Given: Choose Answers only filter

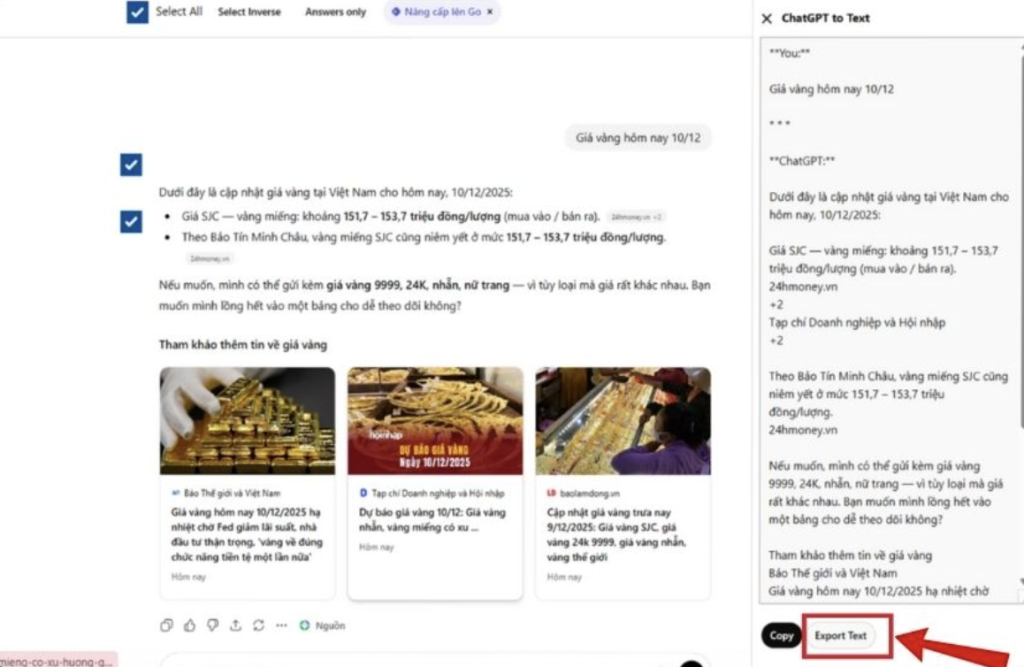Looking at the screenshot, I should (x=335, y=12).
